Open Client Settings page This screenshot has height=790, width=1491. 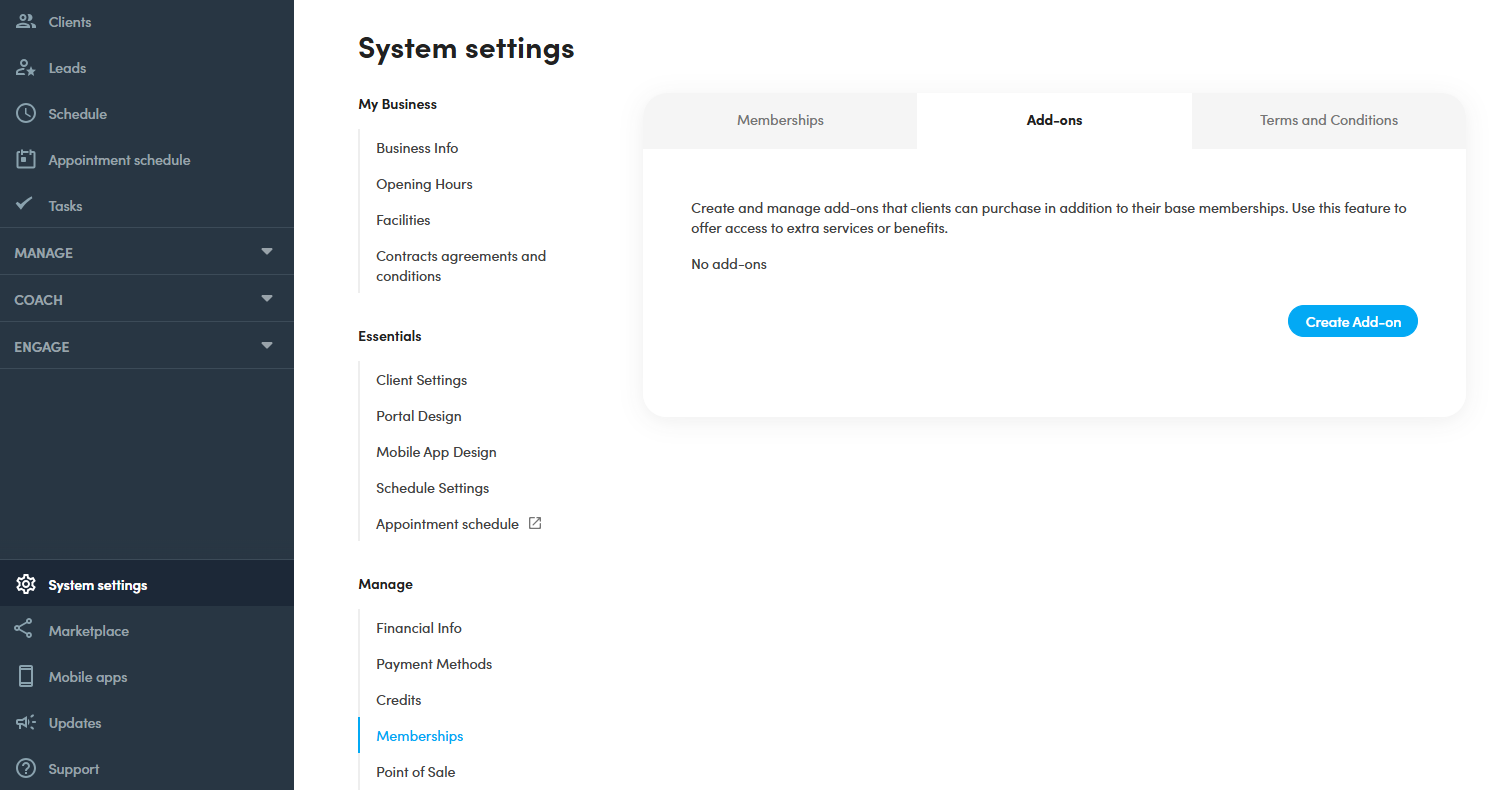click(421, 380)
